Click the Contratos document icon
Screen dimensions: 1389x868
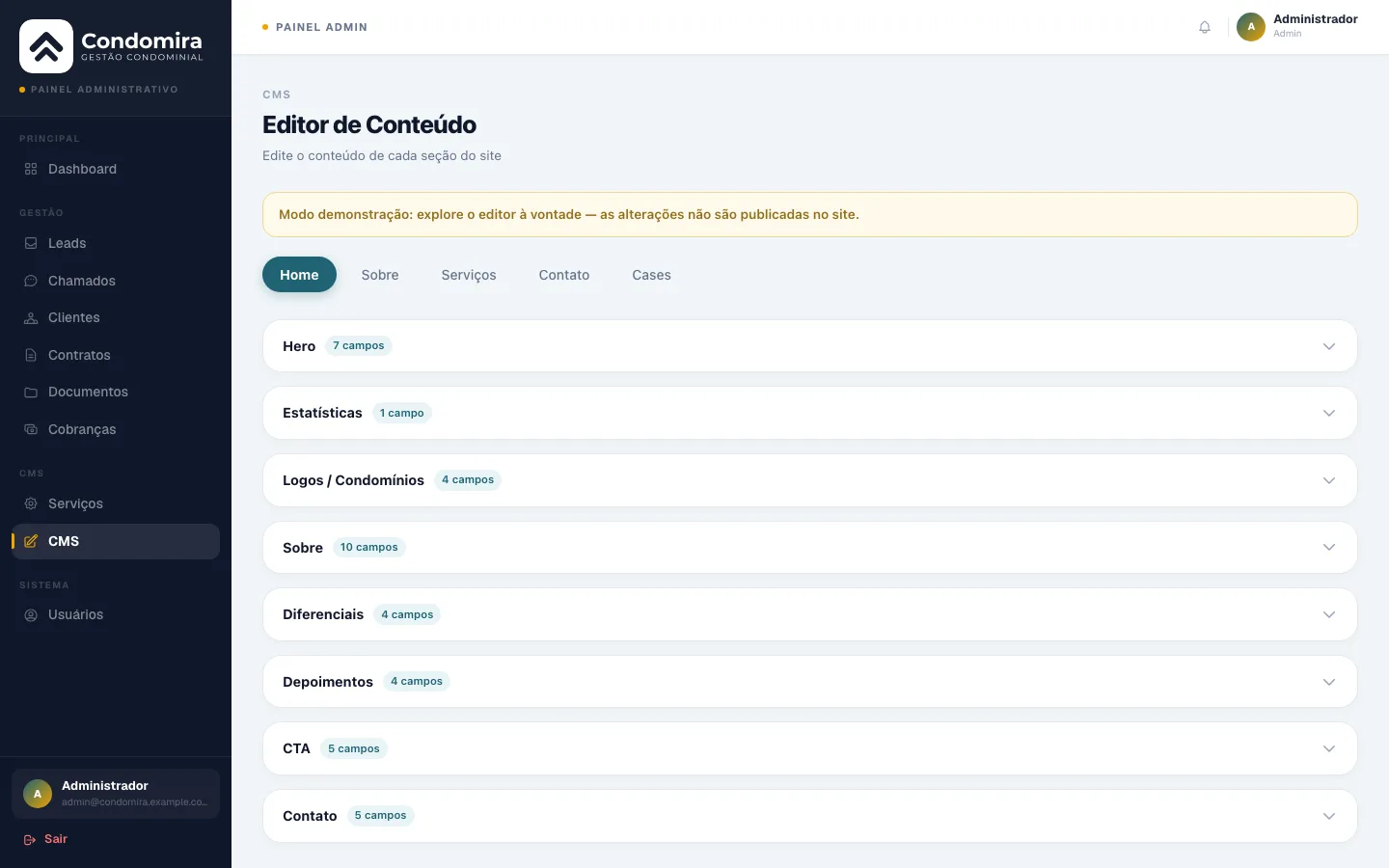click(31, 355)
